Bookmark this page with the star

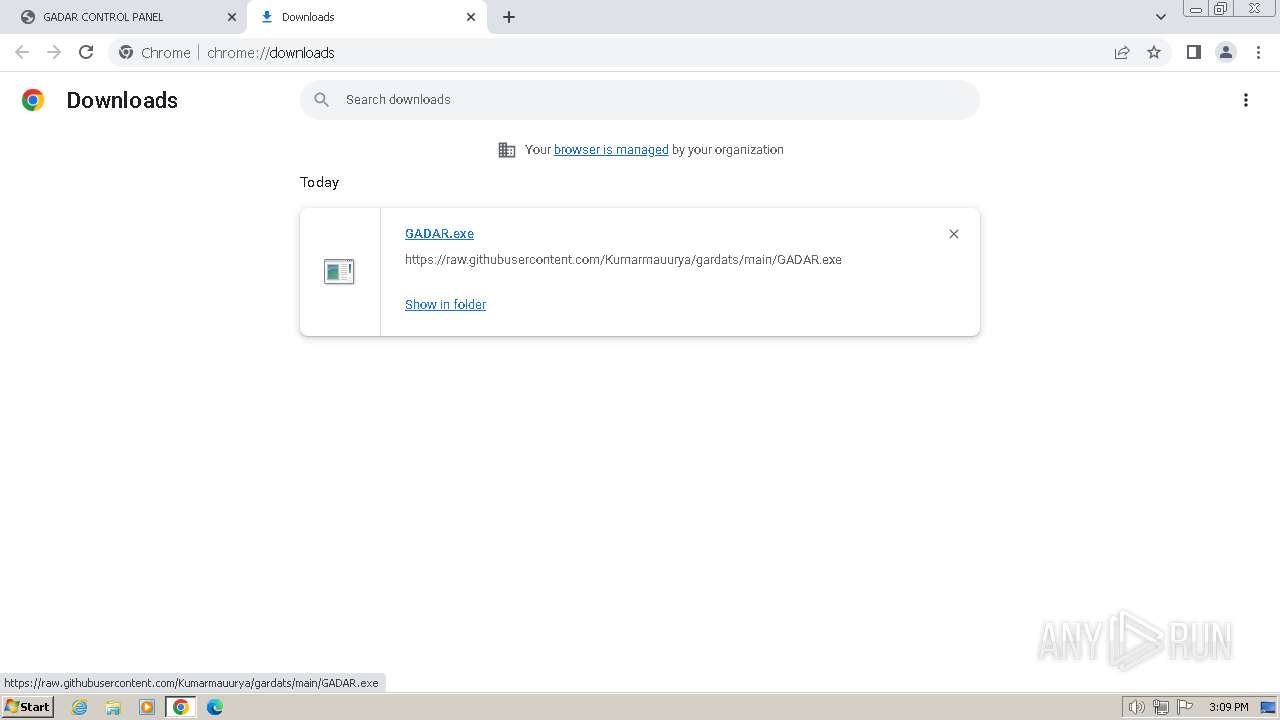point(1154,52)
